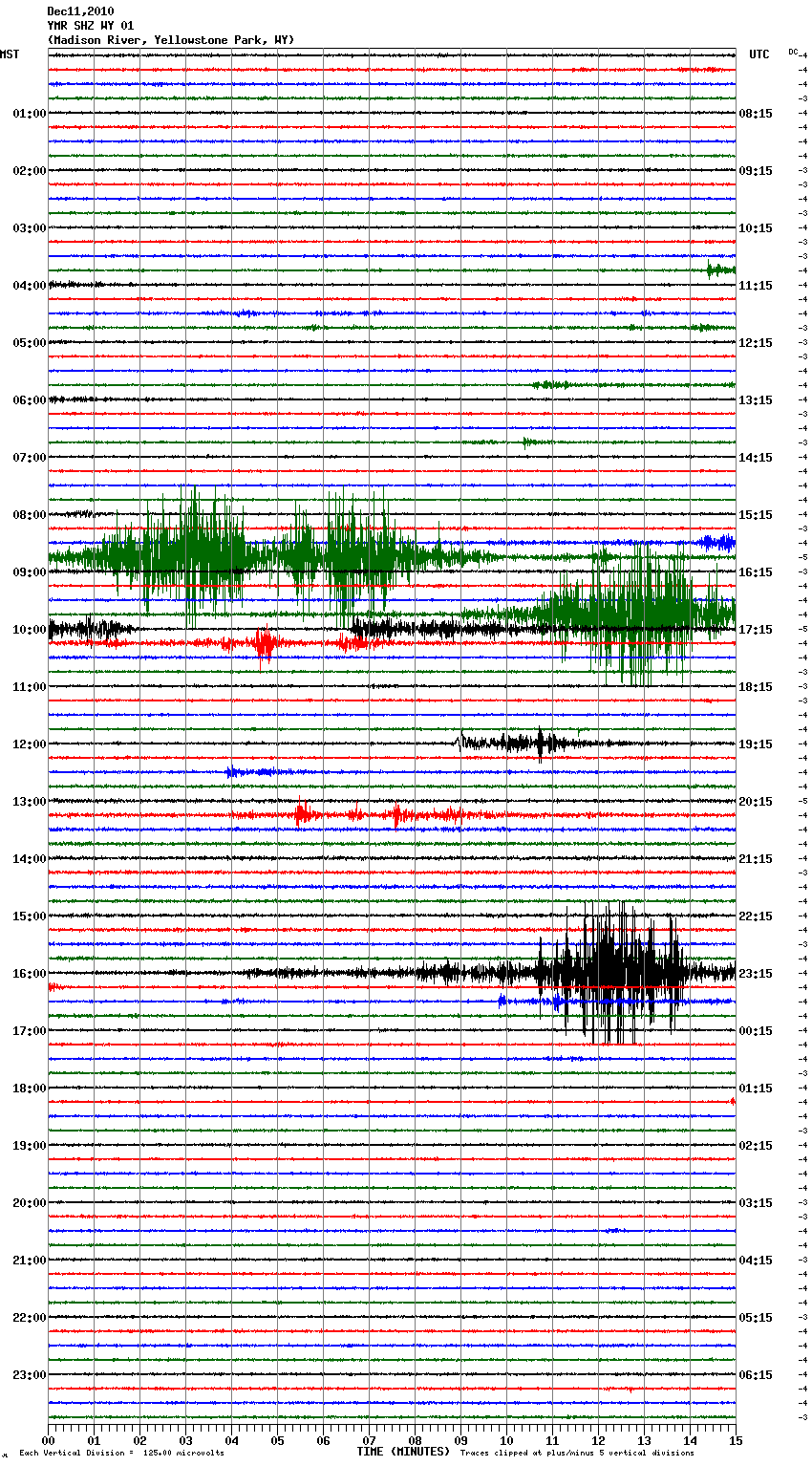Screen dimensions: 812x1466
Task: Click the 00:15 UTC time label
Action: tap(756, 1031)
